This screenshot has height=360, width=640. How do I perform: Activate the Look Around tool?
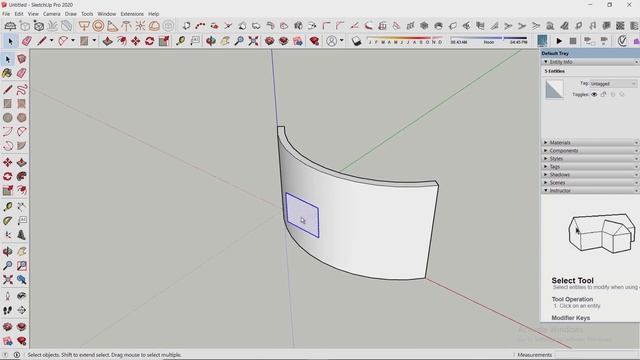click(22, 296)
